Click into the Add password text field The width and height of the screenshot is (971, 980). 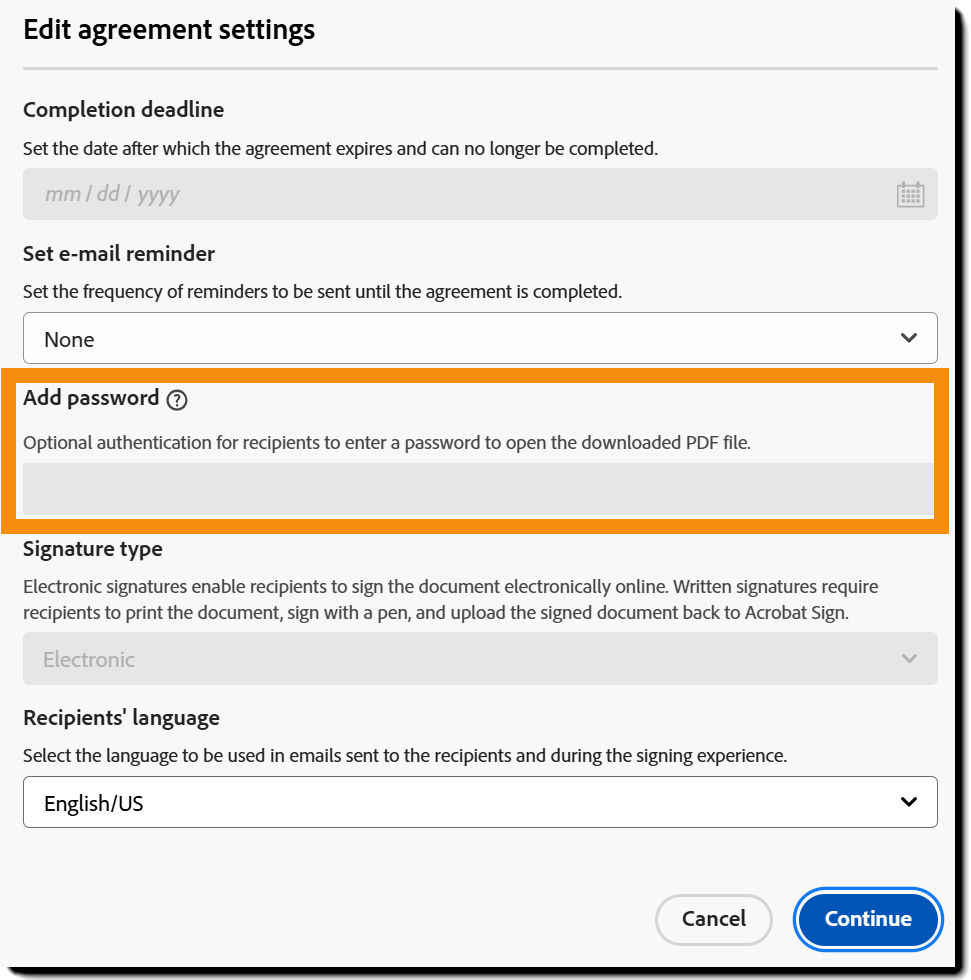[x=478, y=489]
